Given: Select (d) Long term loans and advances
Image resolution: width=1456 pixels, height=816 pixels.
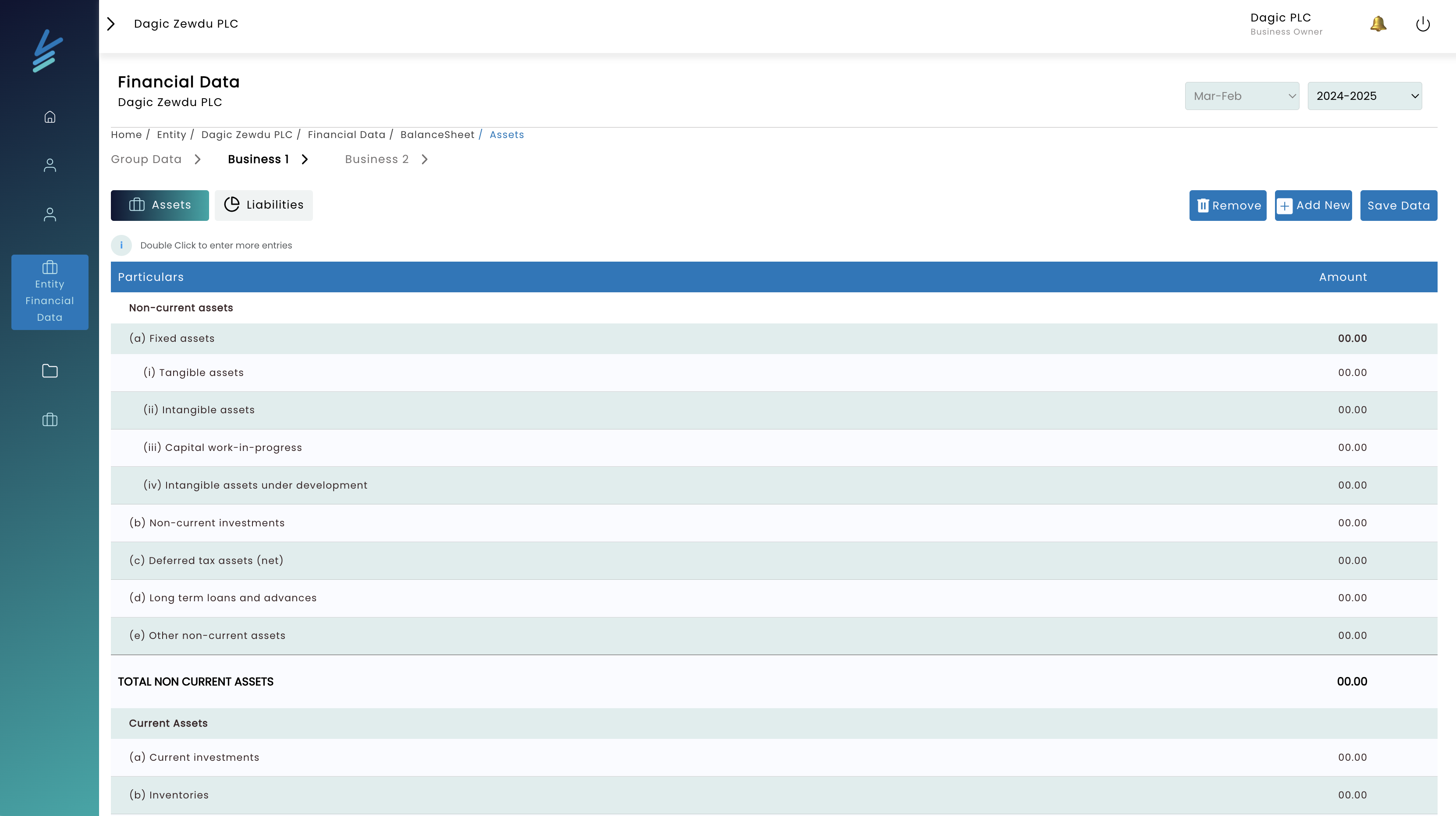Looking at the screenshot, I should tap(774, 598).
